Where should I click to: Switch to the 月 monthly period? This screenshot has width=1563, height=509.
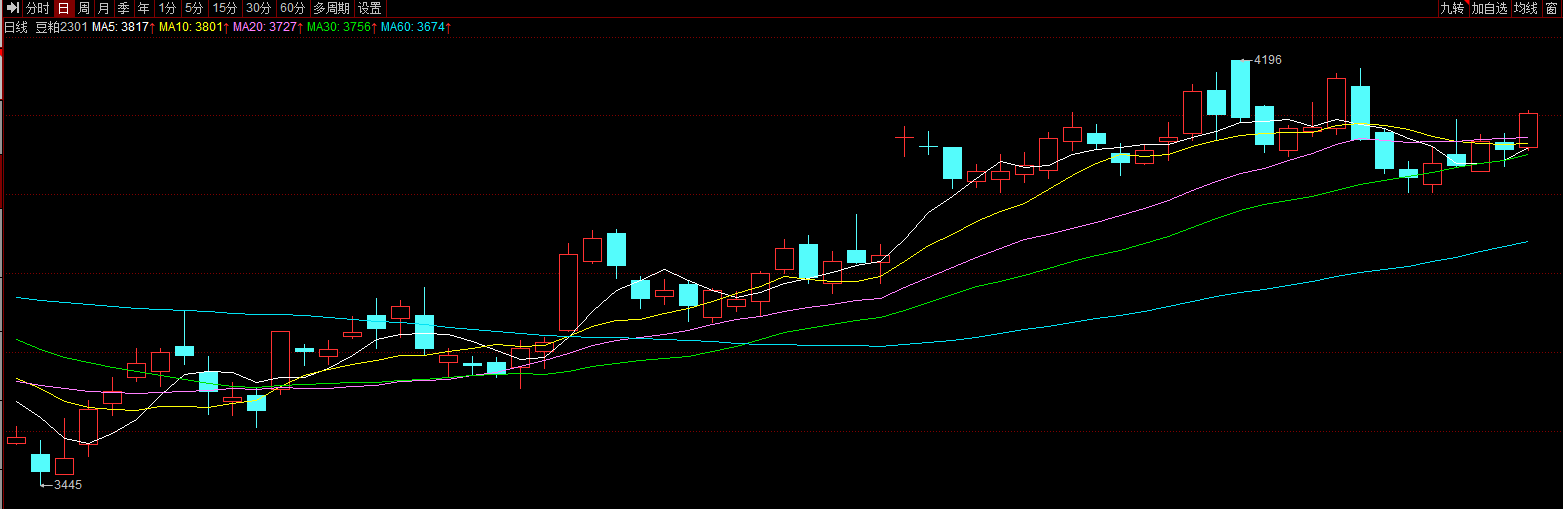104,8
